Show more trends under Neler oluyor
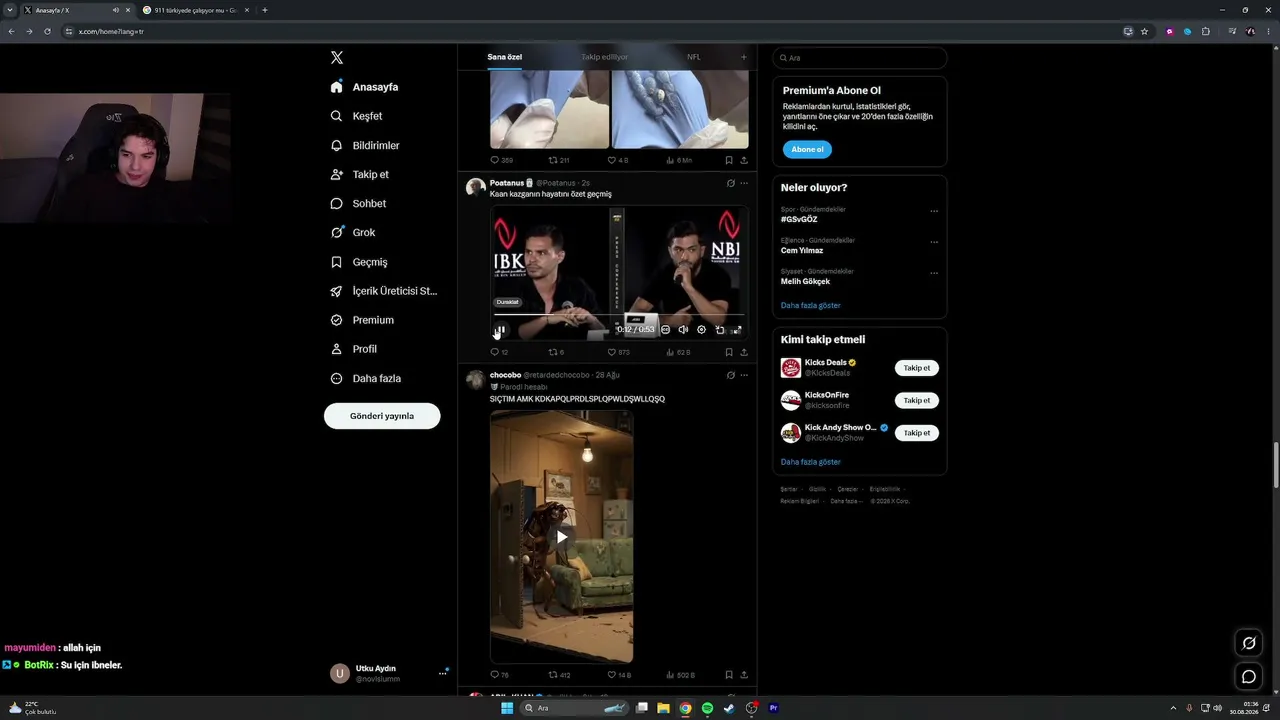The width and height of the screenshot is (1280, 720). (810, 305)
